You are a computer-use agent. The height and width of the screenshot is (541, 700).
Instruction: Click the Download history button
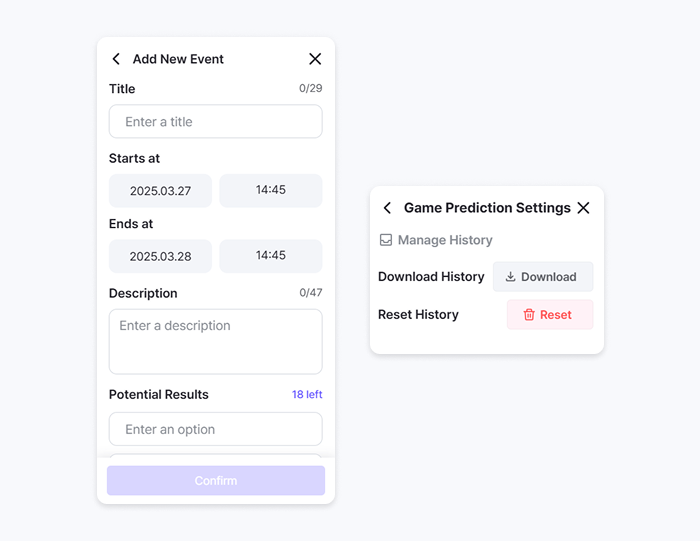[543, 277]
